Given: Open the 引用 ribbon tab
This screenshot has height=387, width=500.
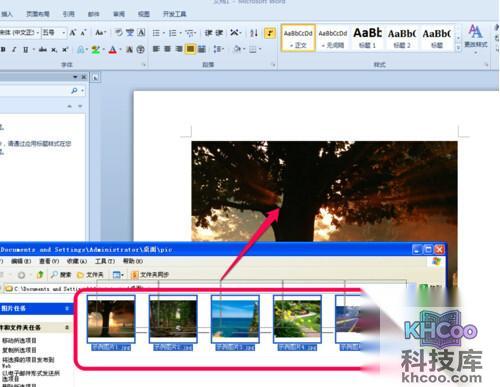Looking at the screenshot, I should coord(68,14).
